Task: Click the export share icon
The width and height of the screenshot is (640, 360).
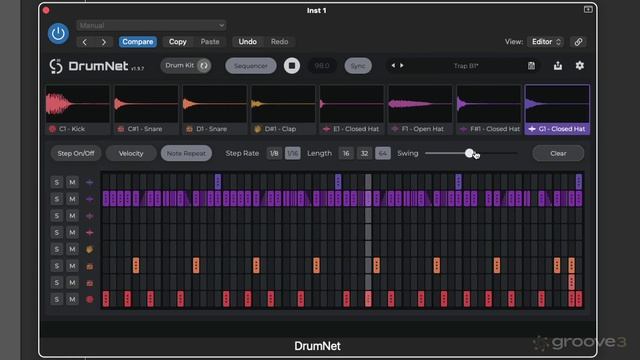Action: tap(558, 65)
